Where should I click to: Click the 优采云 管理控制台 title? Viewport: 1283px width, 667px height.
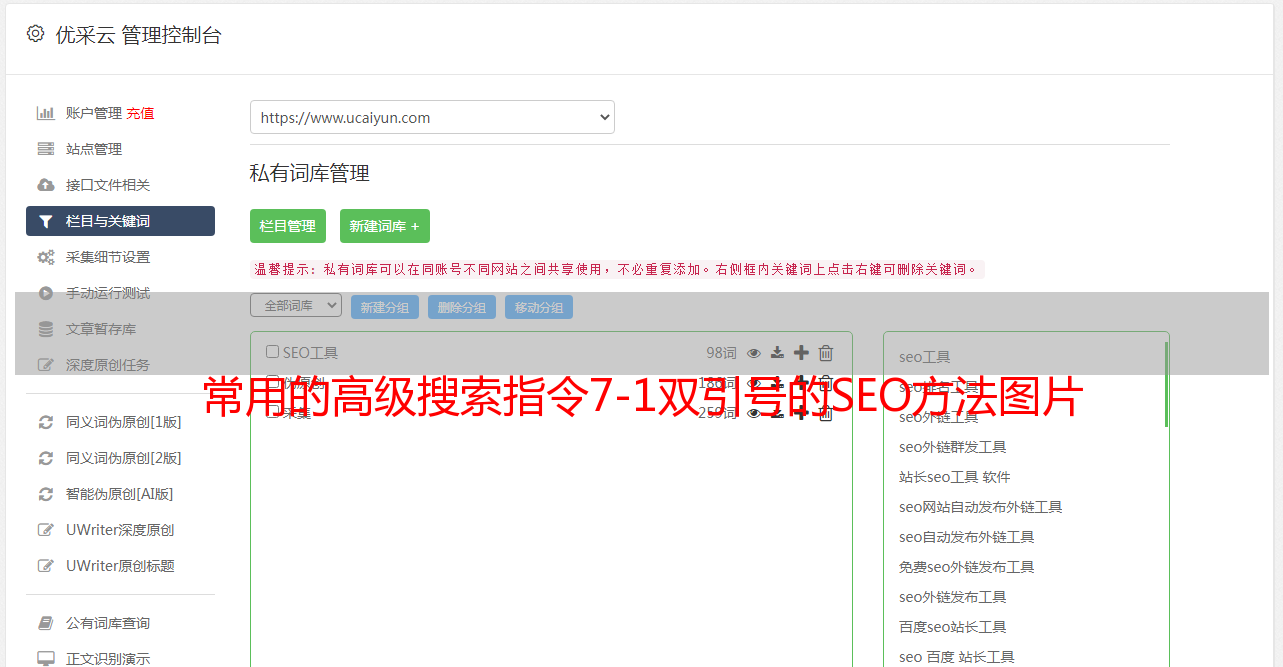point(139,35)
